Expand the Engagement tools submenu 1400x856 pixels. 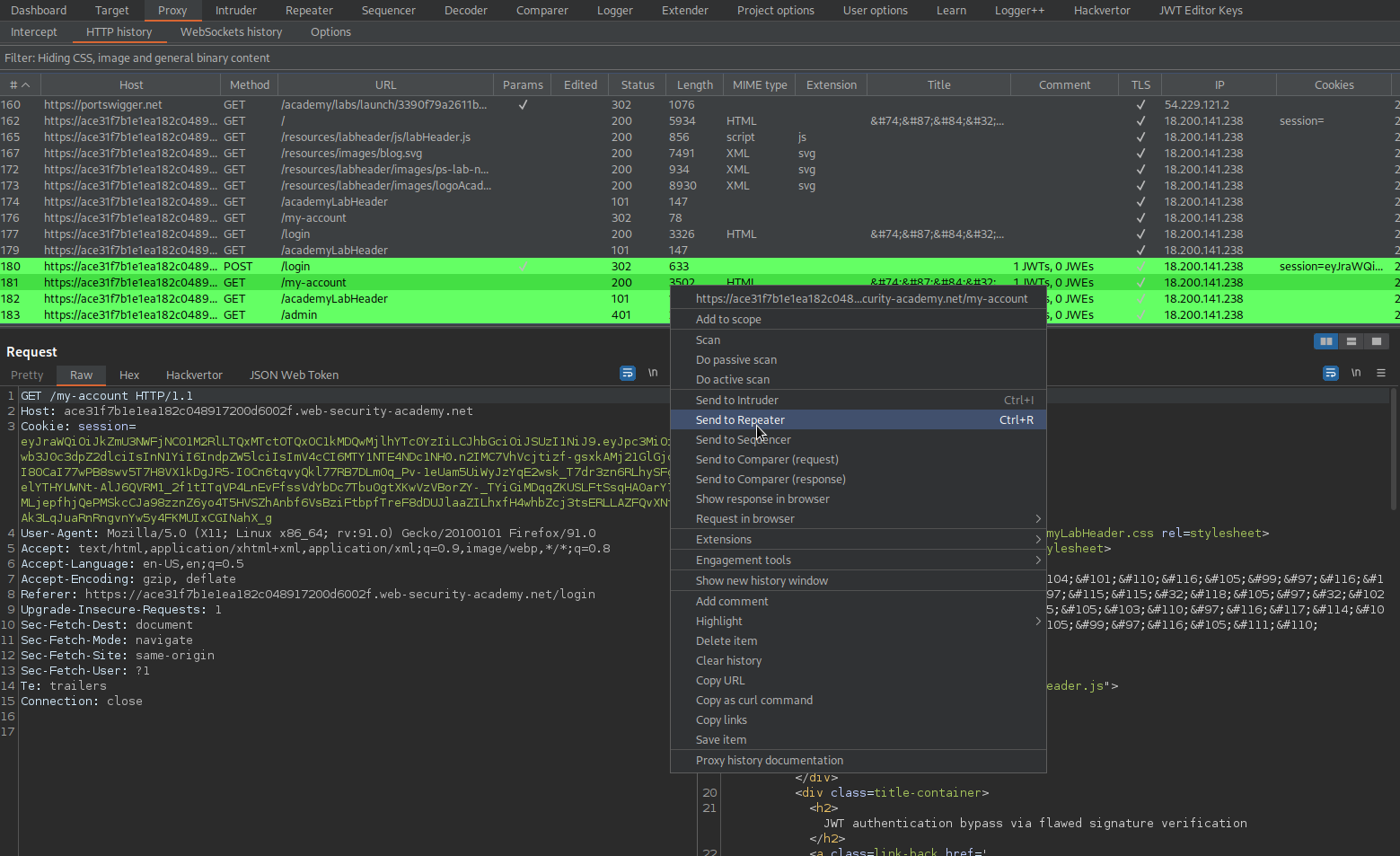pyautogui.click(x=858, y=560)
